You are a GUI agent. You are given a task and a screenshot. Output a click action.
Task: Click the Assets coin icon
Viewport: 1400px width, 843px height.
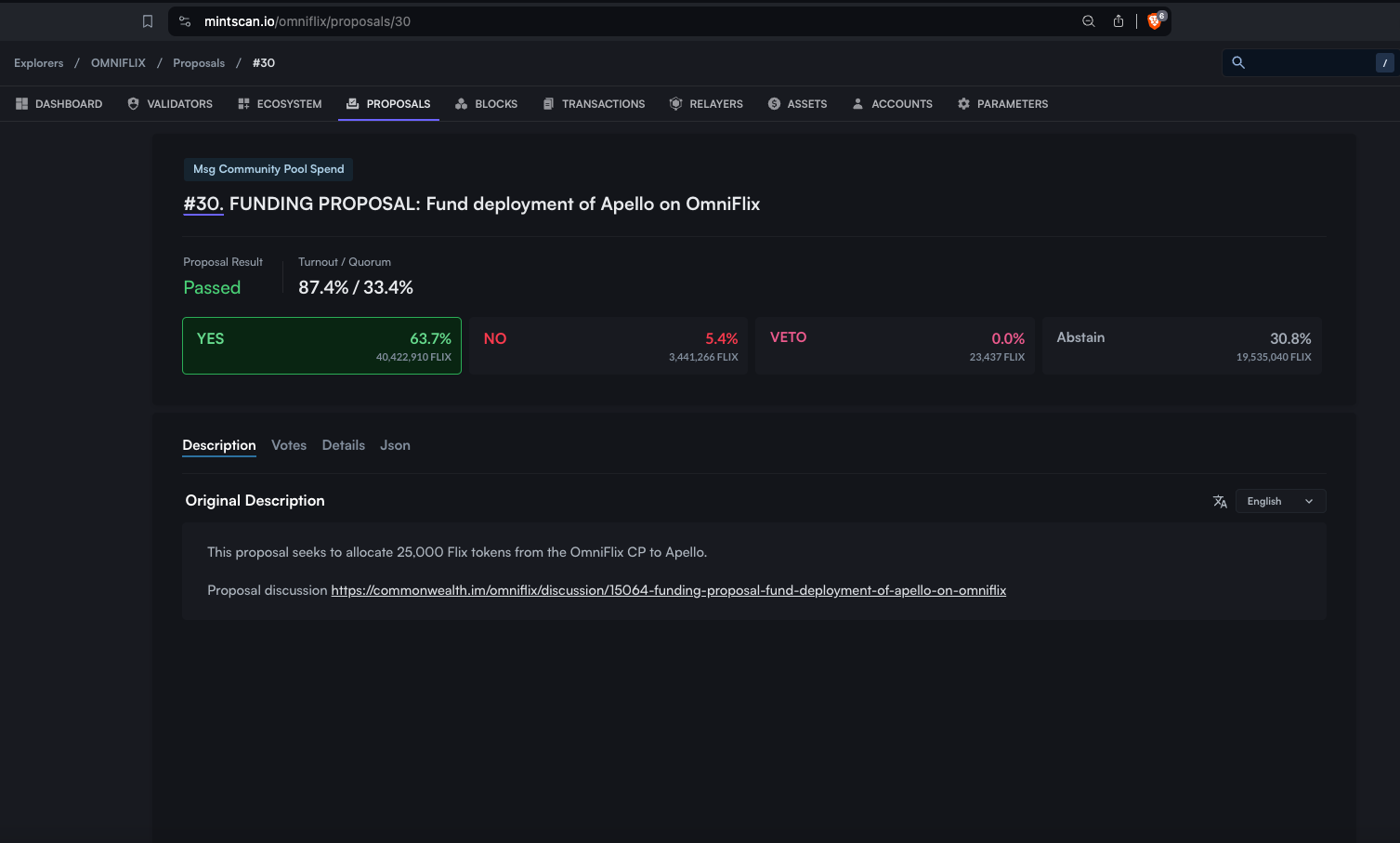pos(774,104)
